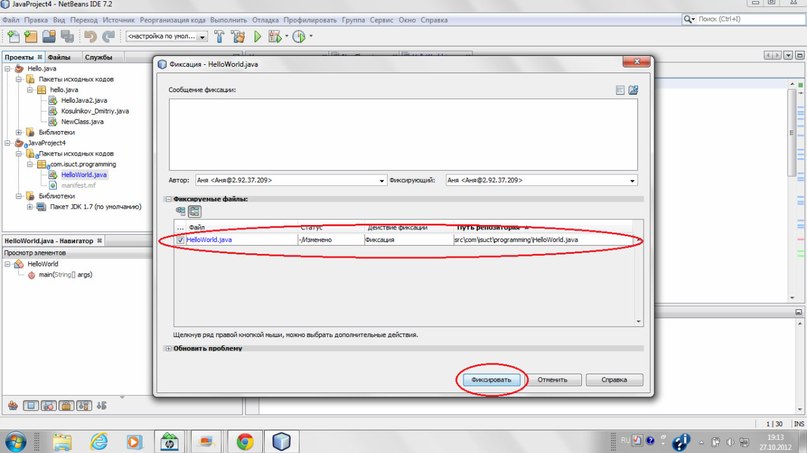Click the NetBeans cube taskbar icon
The height and width of the screenshot is (453, 807).
click(282, 442)
